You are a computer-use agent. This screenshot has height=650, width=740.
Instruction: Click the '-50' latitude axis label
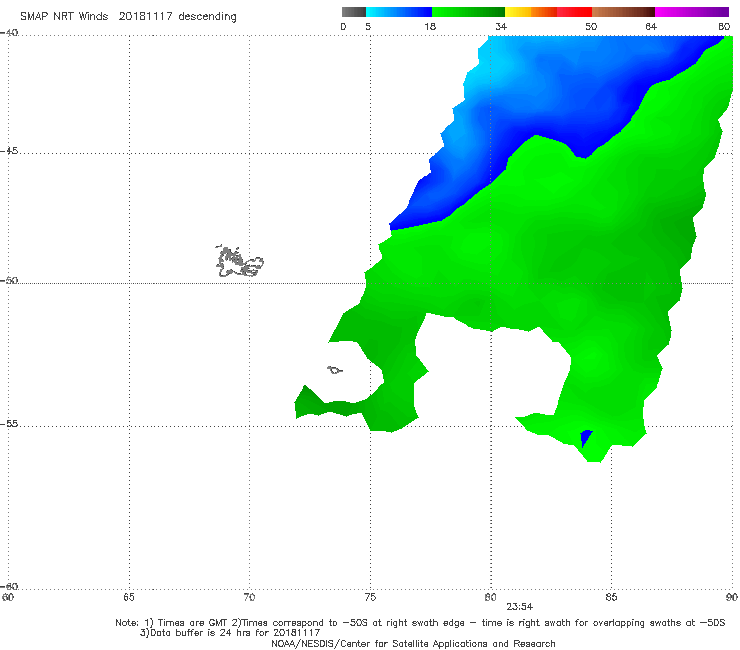pos(9,280)
